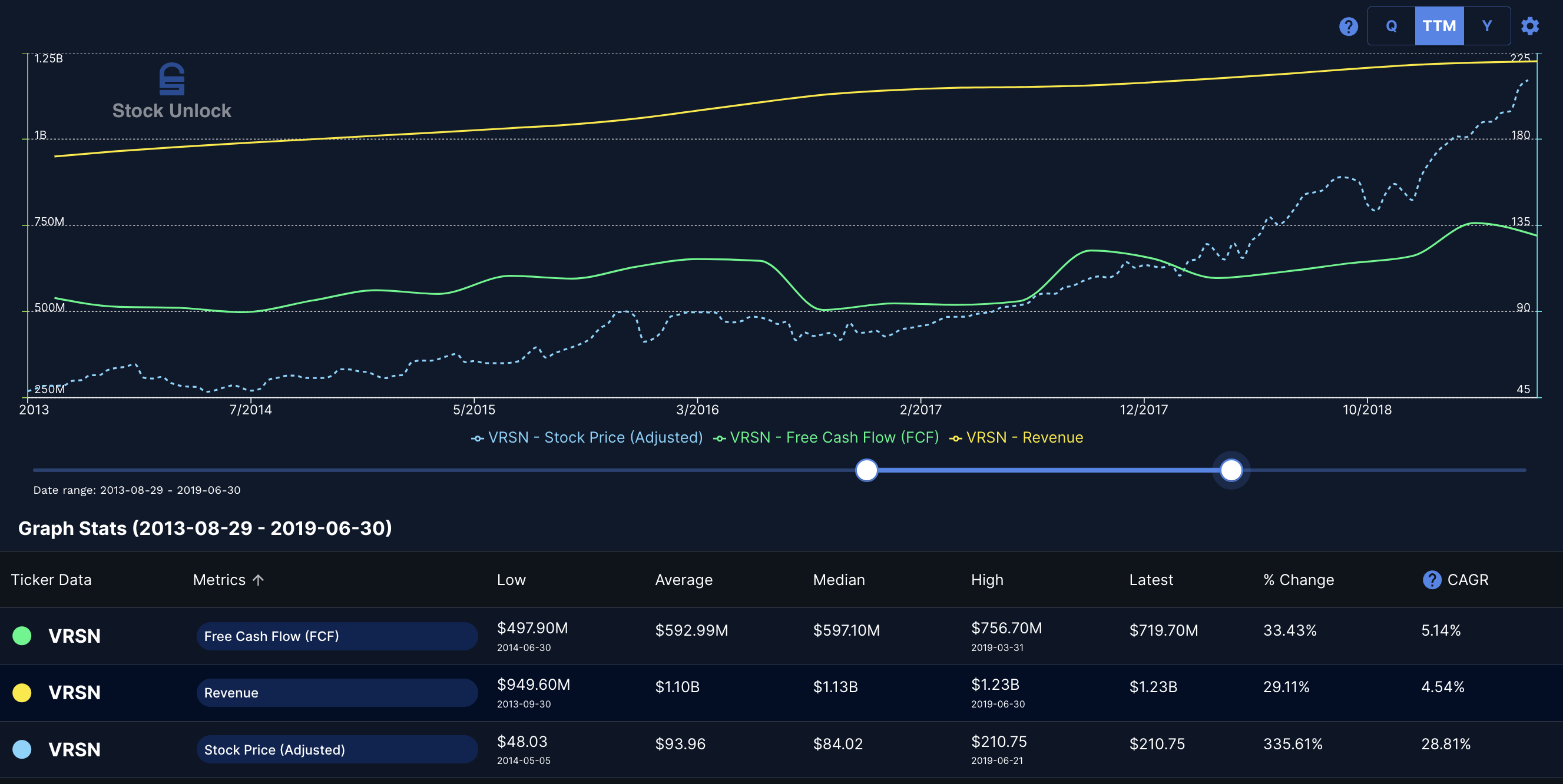Viewport: 1563px width, 784px height.
Task: Click the VRSN ticker in Stock Price row
Action: click(x=75, y=749)
